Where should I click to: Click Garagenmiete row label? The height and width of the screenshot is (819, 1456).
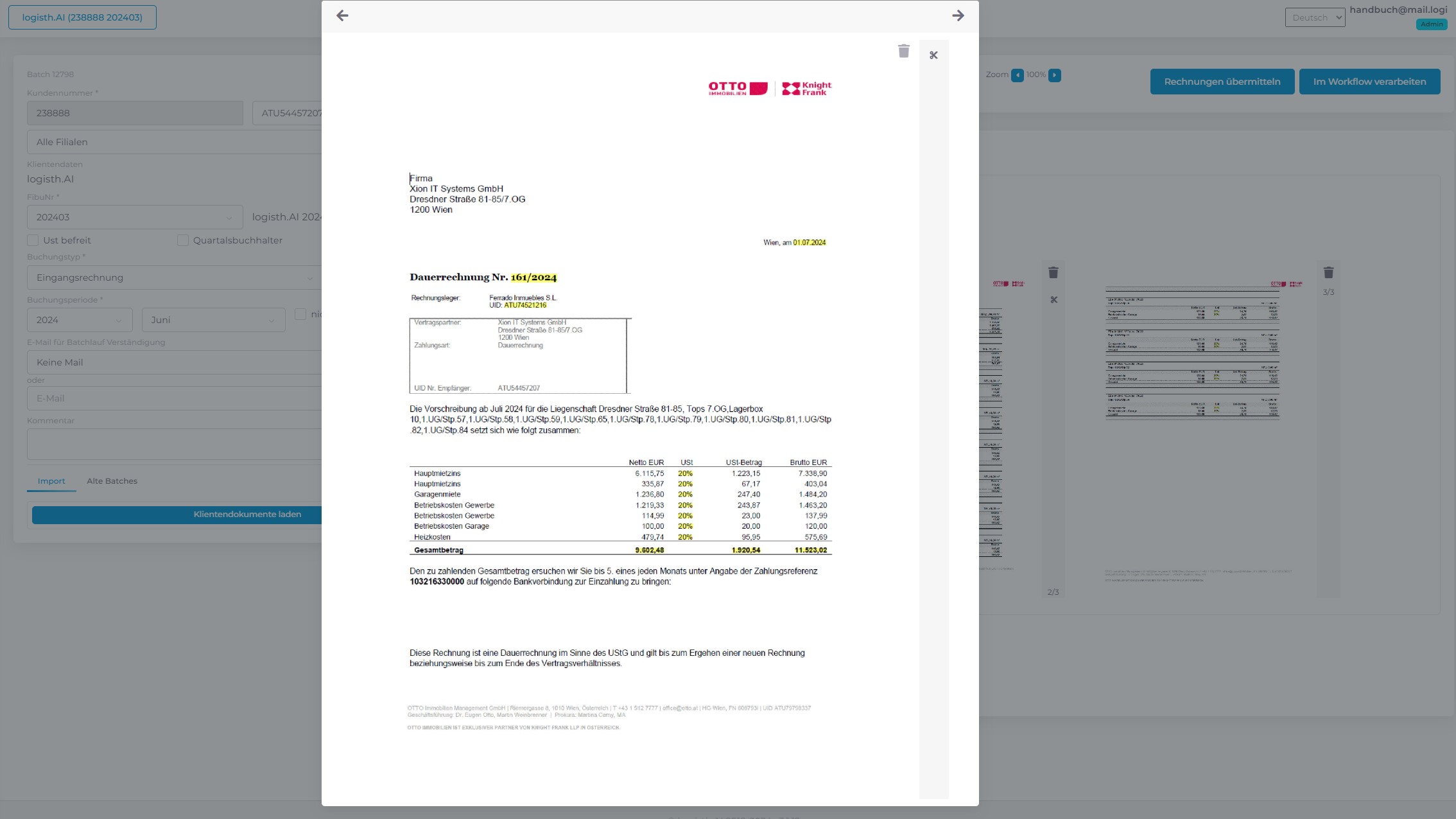(x=437, y=495)
